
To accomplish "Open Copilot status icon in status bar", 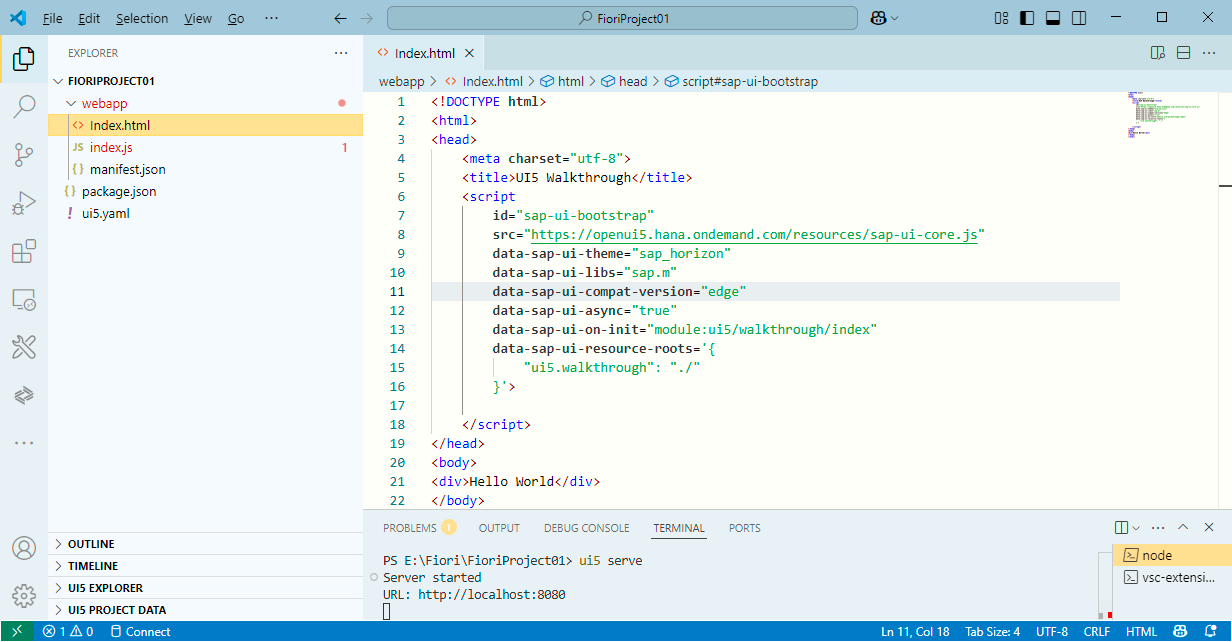I will (x=1181, y=631).
